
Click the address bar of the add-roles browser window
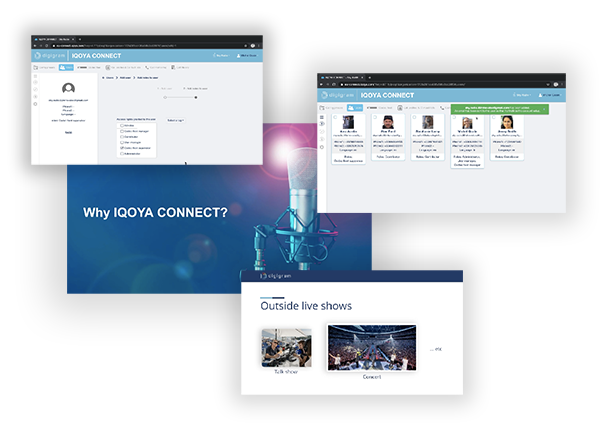point(149,46)
